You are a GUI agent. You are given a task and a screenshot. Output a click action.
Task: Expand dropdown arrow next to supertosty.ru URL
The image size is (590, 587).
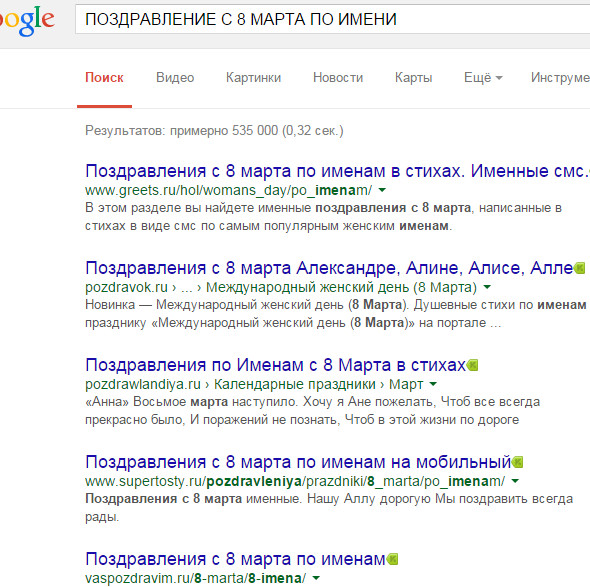pos(515,481)
